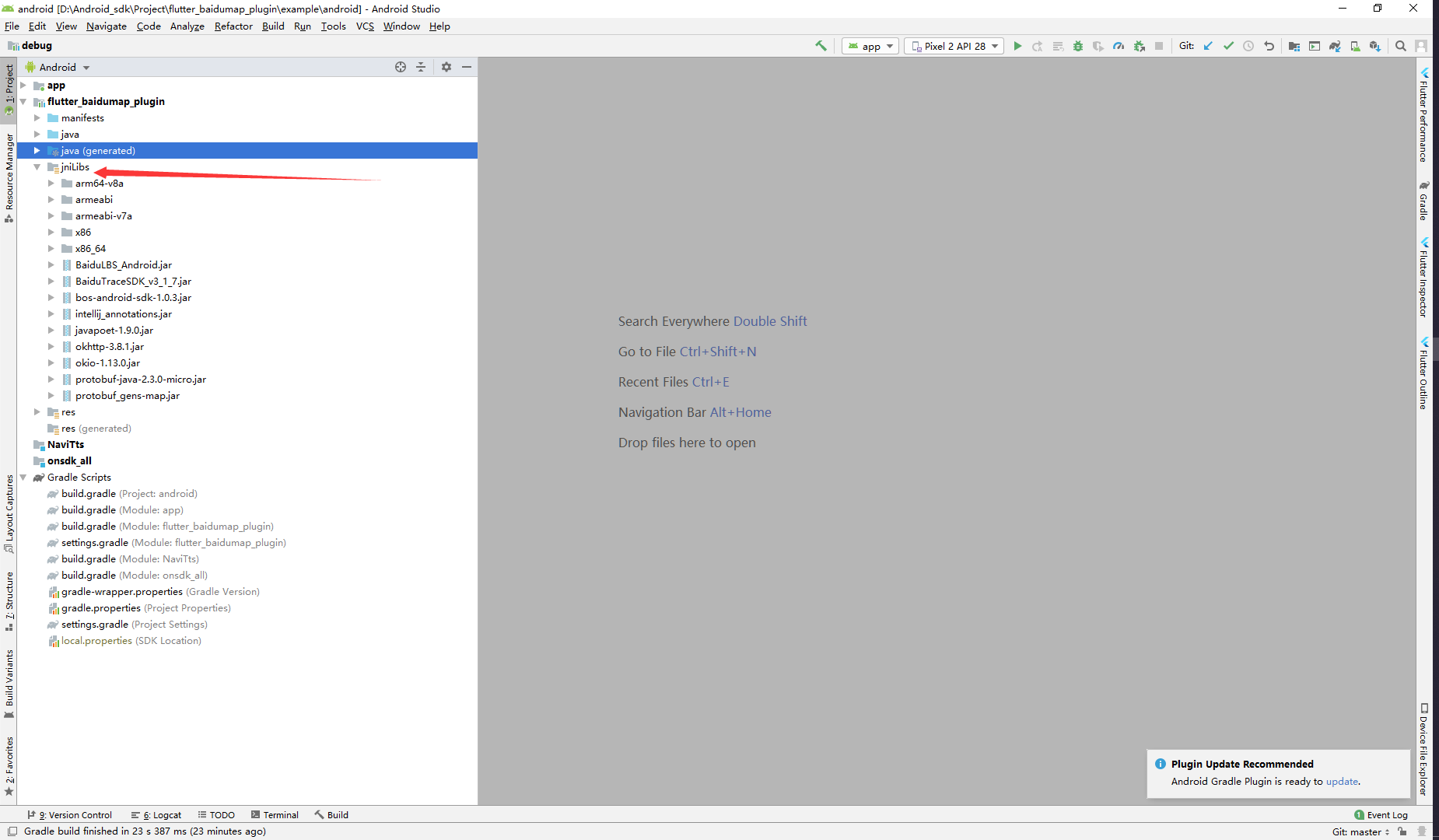Collapse the flutter_baidumap_plugin module
This screenshot has width=1439, height=840.
23,102
